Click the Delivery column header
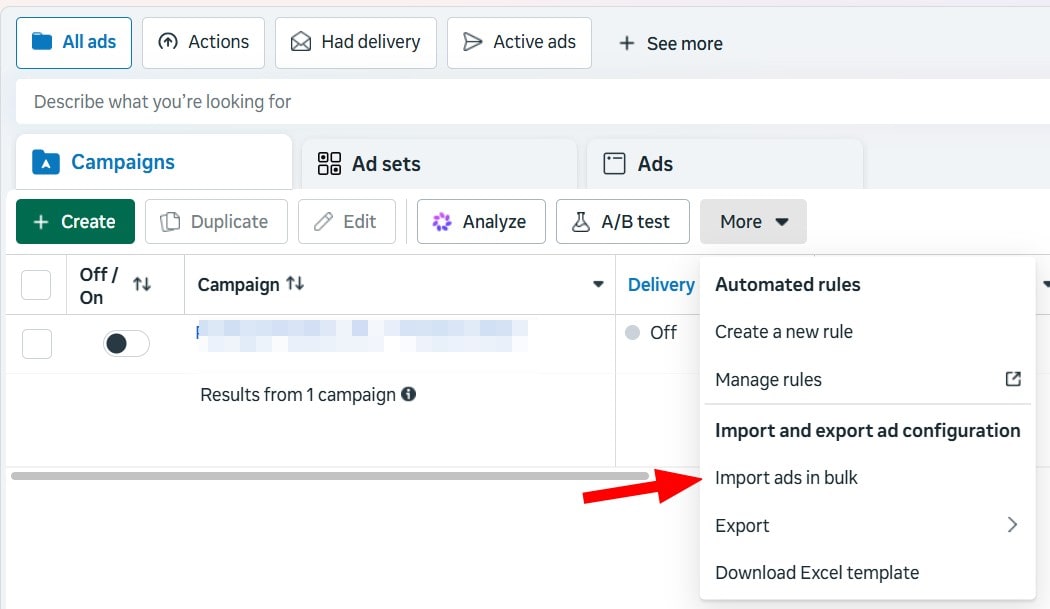 pyautogui.click(x=661, y=285)
